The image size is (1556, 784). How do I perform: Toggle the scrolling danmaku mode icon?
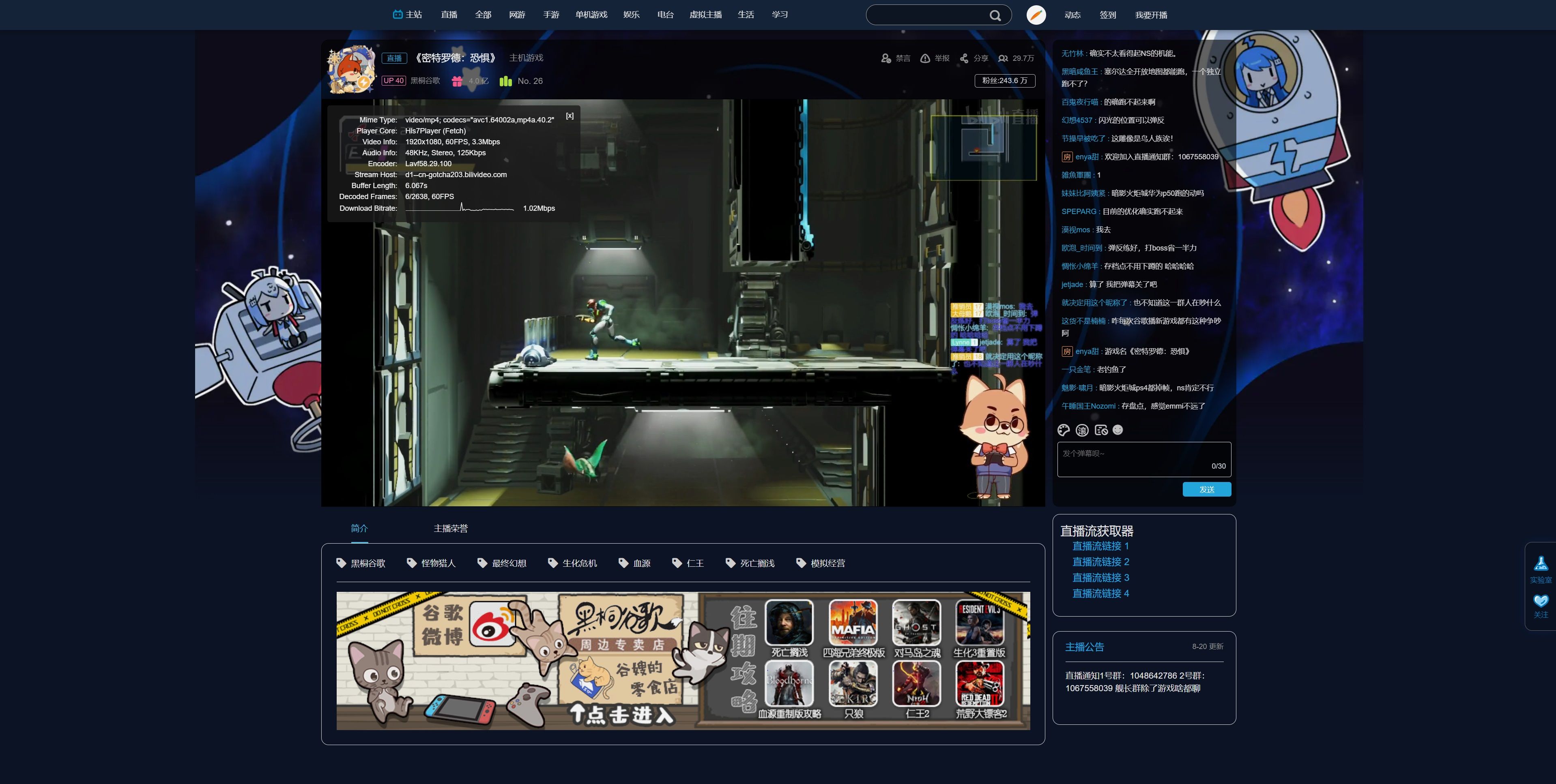coord(1082,430)
